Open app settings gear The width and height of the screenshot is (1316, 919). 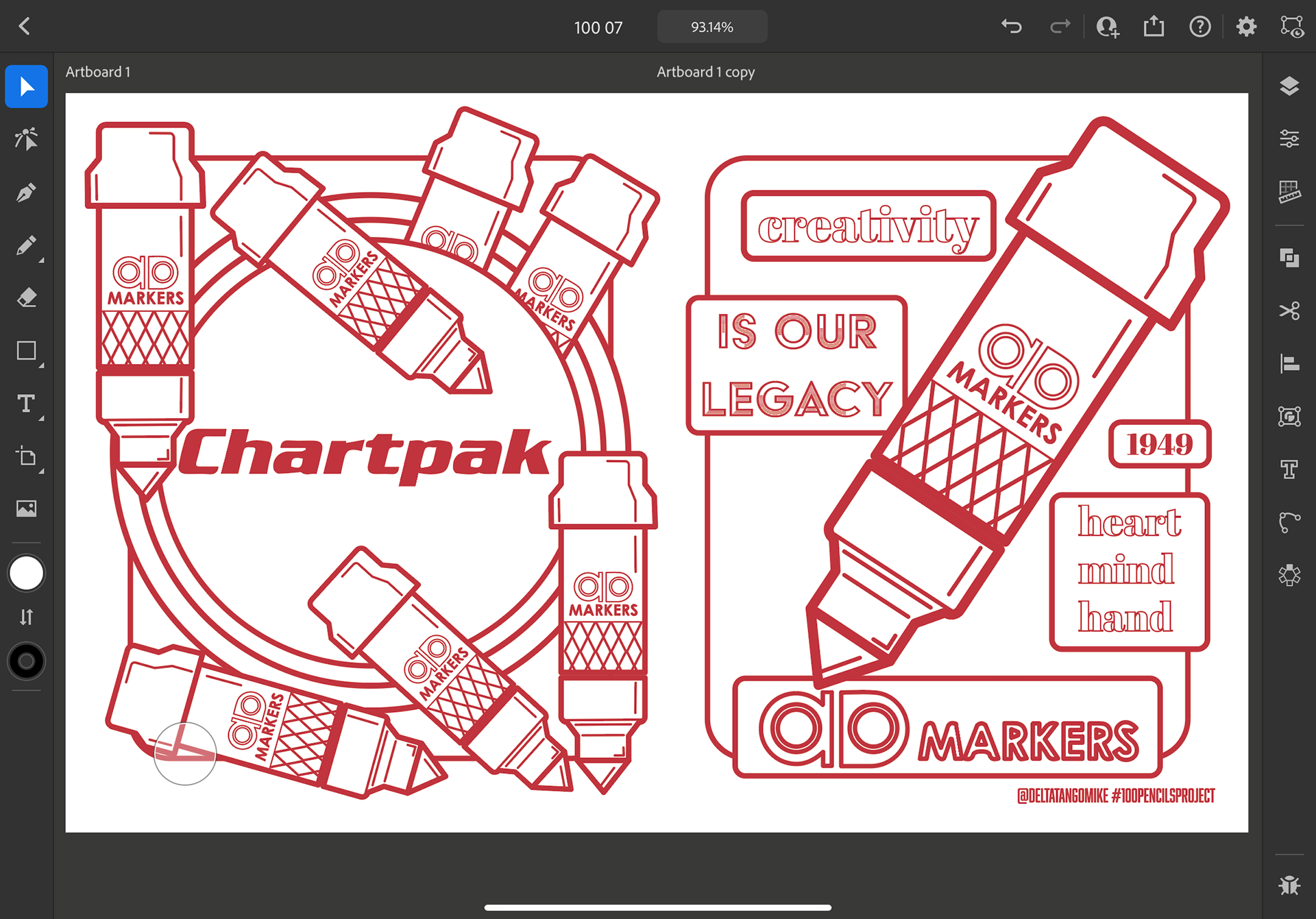(x=1246, y=27)
